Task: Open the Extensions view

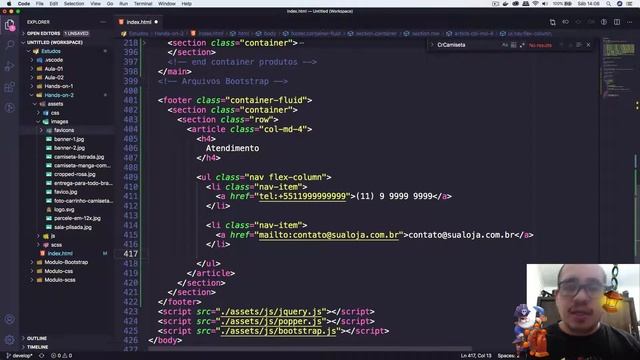Action: [10, 87]
